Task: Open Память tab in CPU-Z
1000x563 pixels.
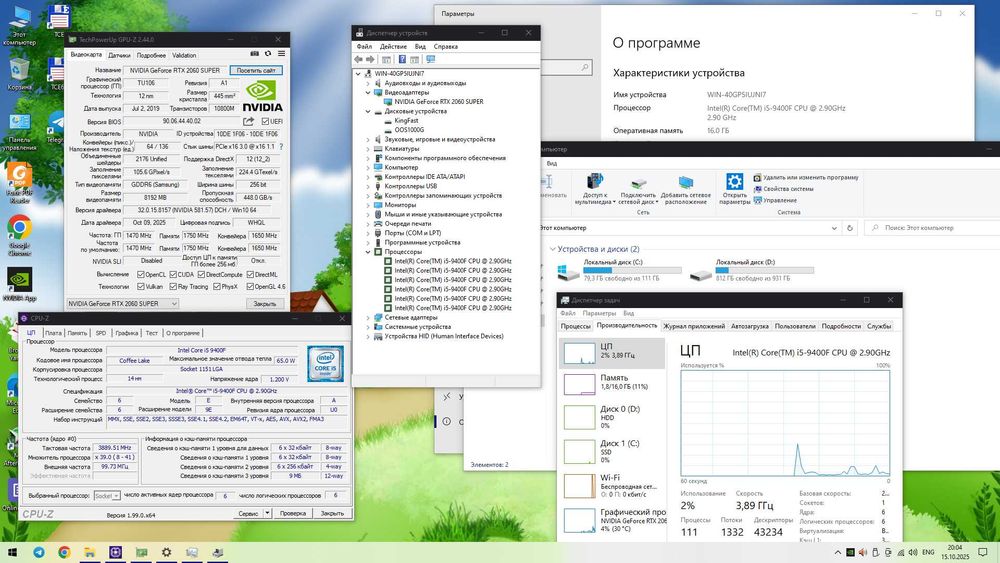Action: pos(77,333)
